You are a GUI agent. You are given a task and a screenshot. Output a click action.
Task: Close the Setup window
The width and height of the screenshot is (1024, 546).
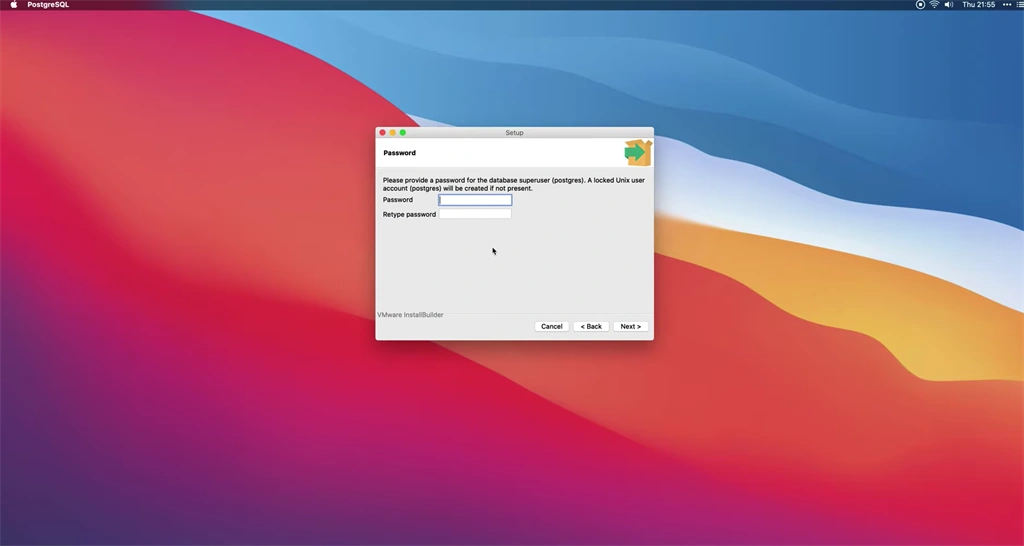pos(383,133)
